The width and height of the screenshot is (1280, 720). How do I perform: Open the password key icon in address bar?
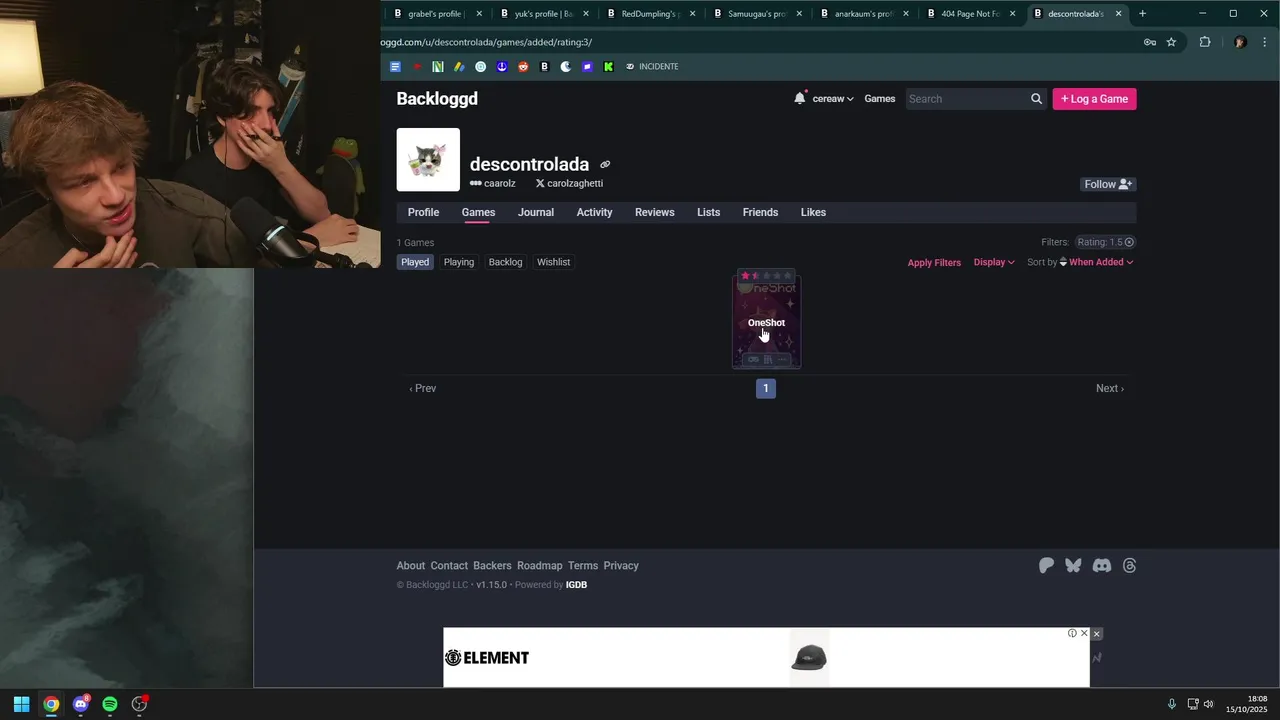click(1150, 42)
